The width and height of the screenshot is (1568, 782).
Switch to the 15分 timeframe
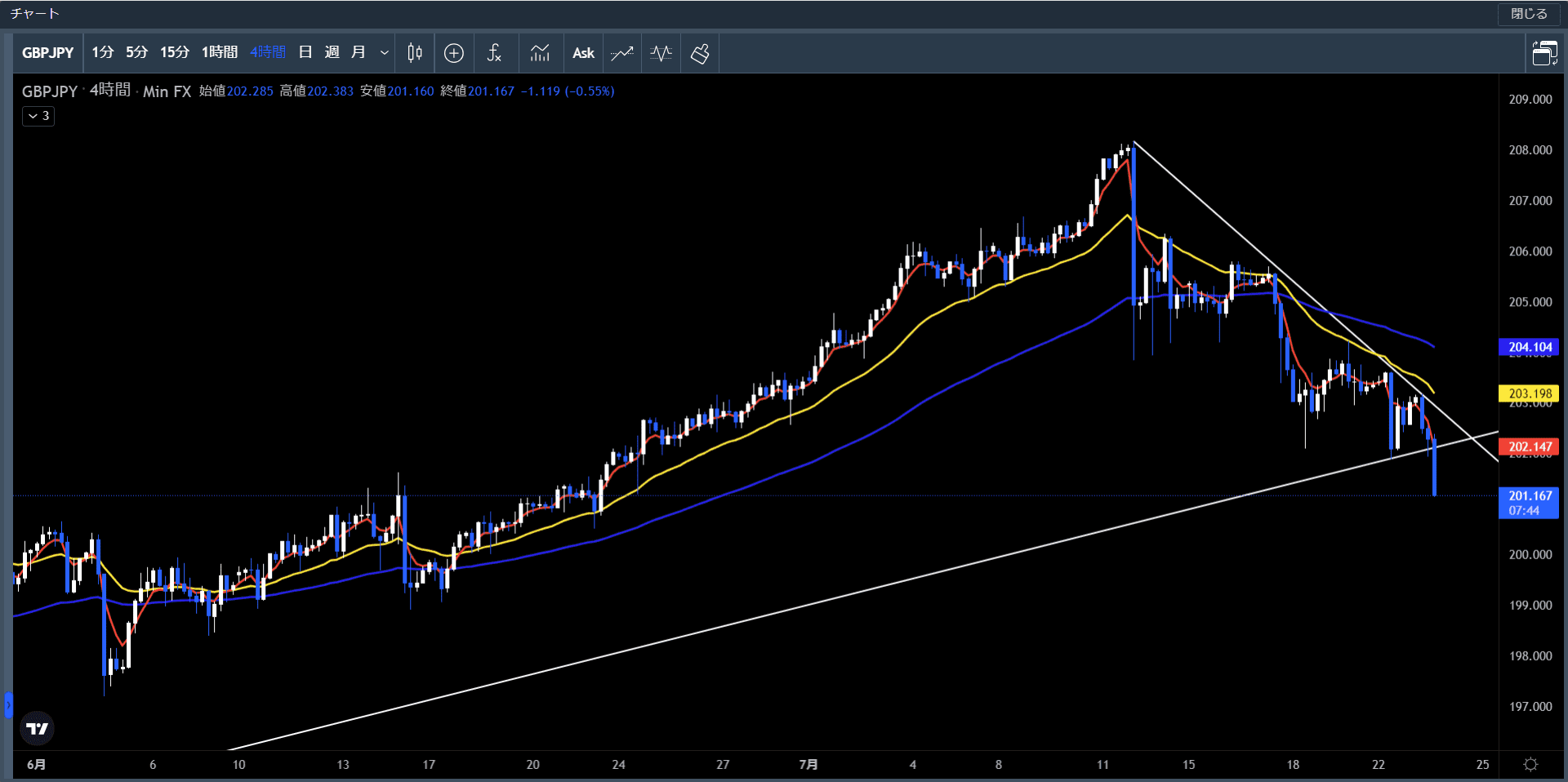(x=174, y=52)
